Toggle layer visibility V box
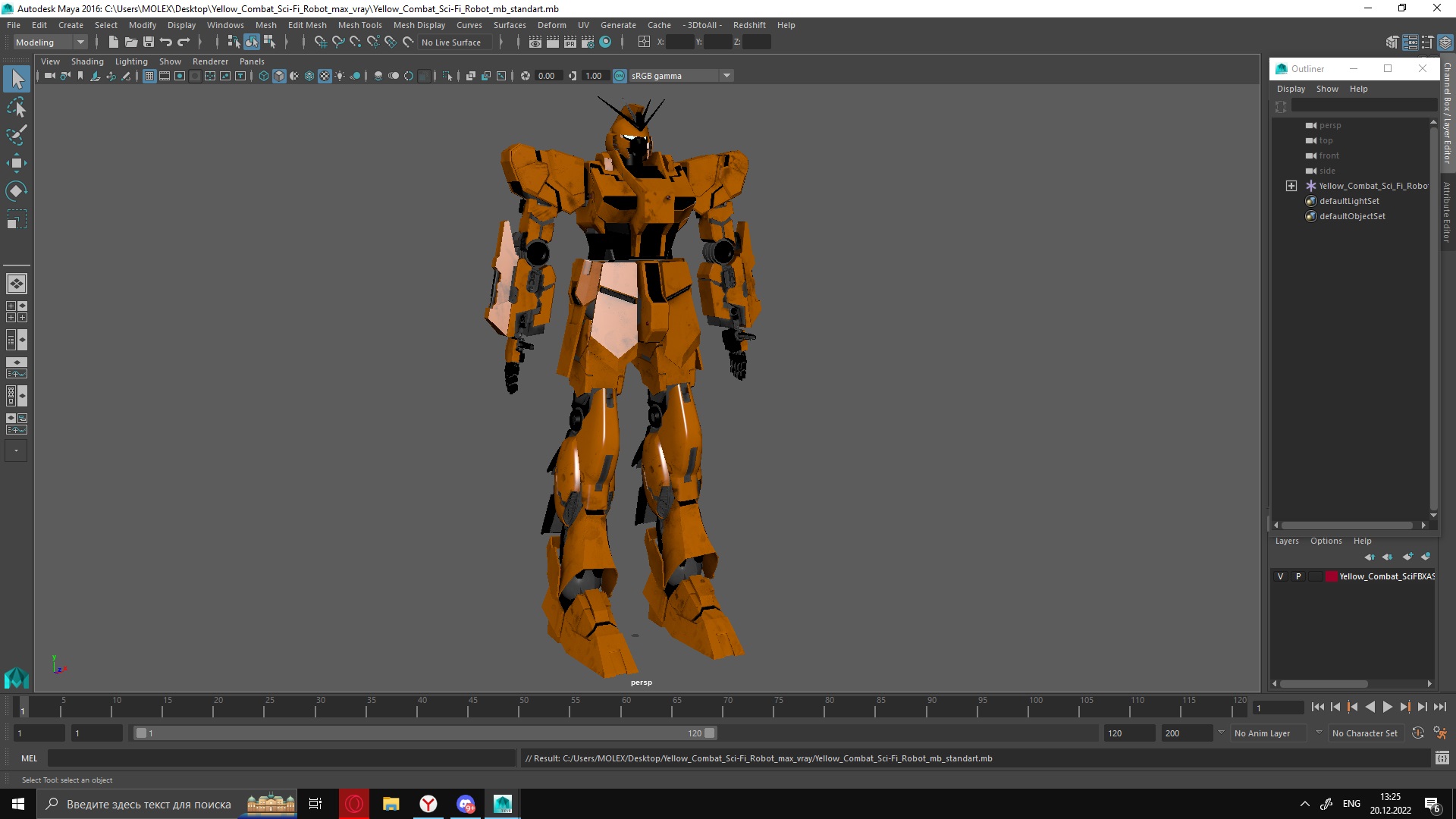1456x819 pixels. (1281, 576)
